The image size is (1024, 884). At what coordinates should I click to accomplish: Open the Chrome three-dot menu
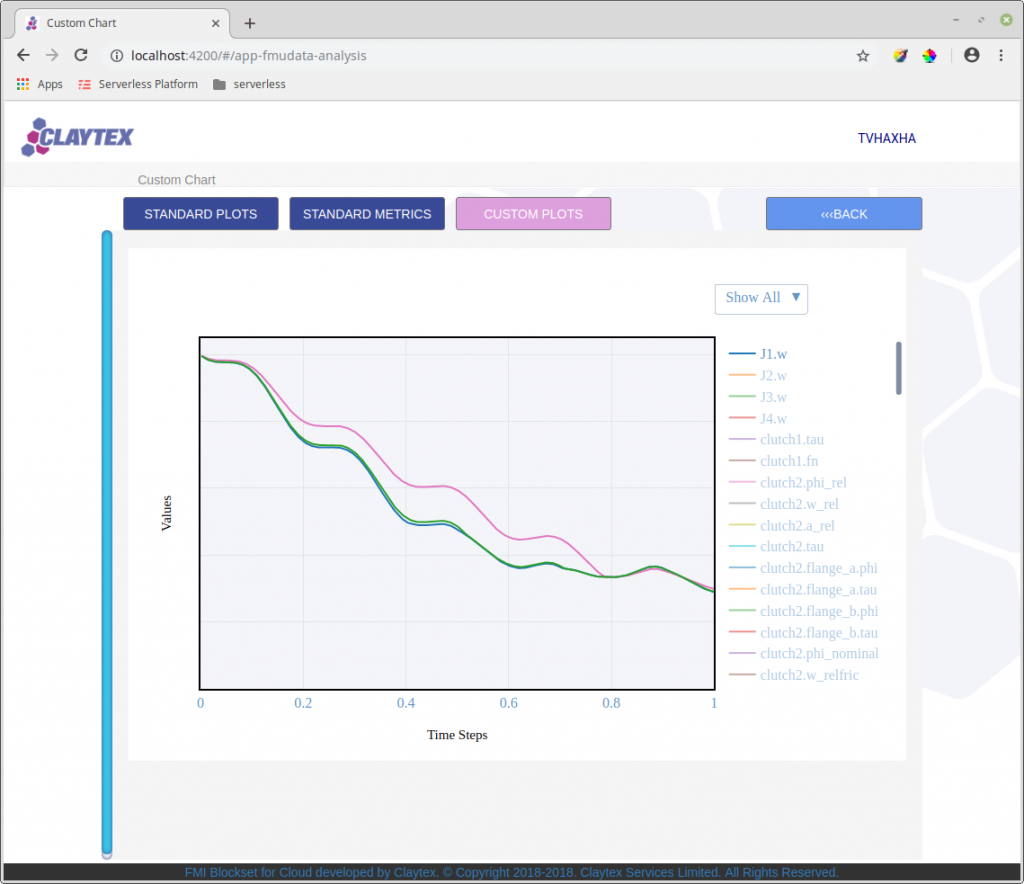(1000, 55)
